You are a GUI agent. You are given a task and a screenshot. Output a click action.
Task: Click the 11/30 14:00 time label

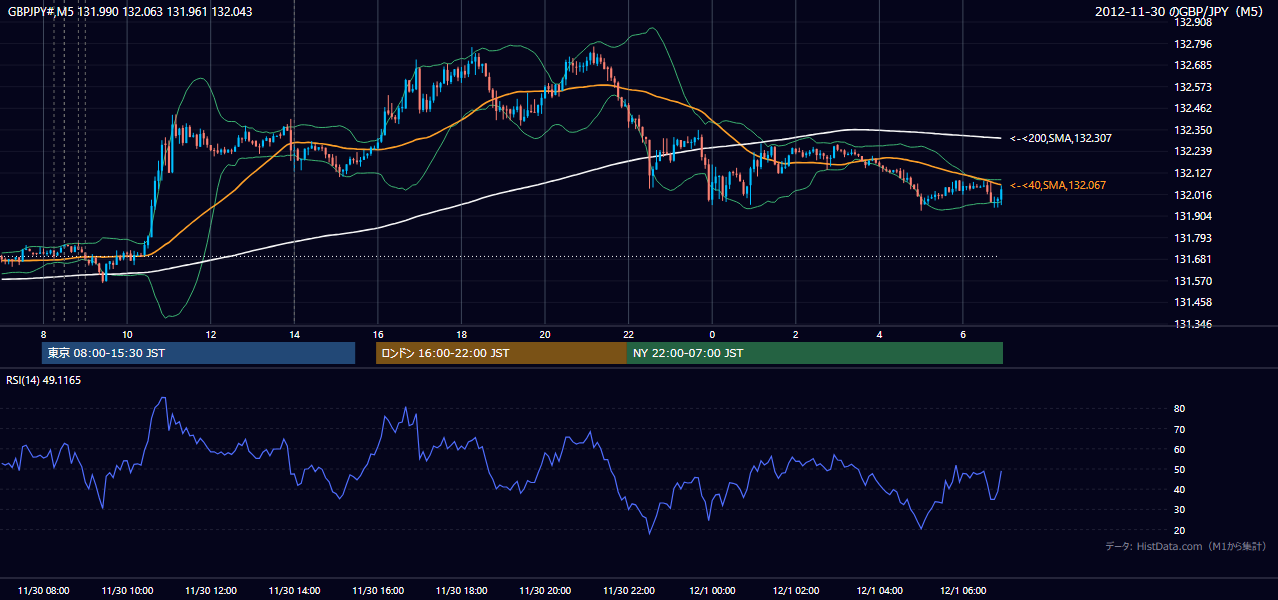point(294,591)
